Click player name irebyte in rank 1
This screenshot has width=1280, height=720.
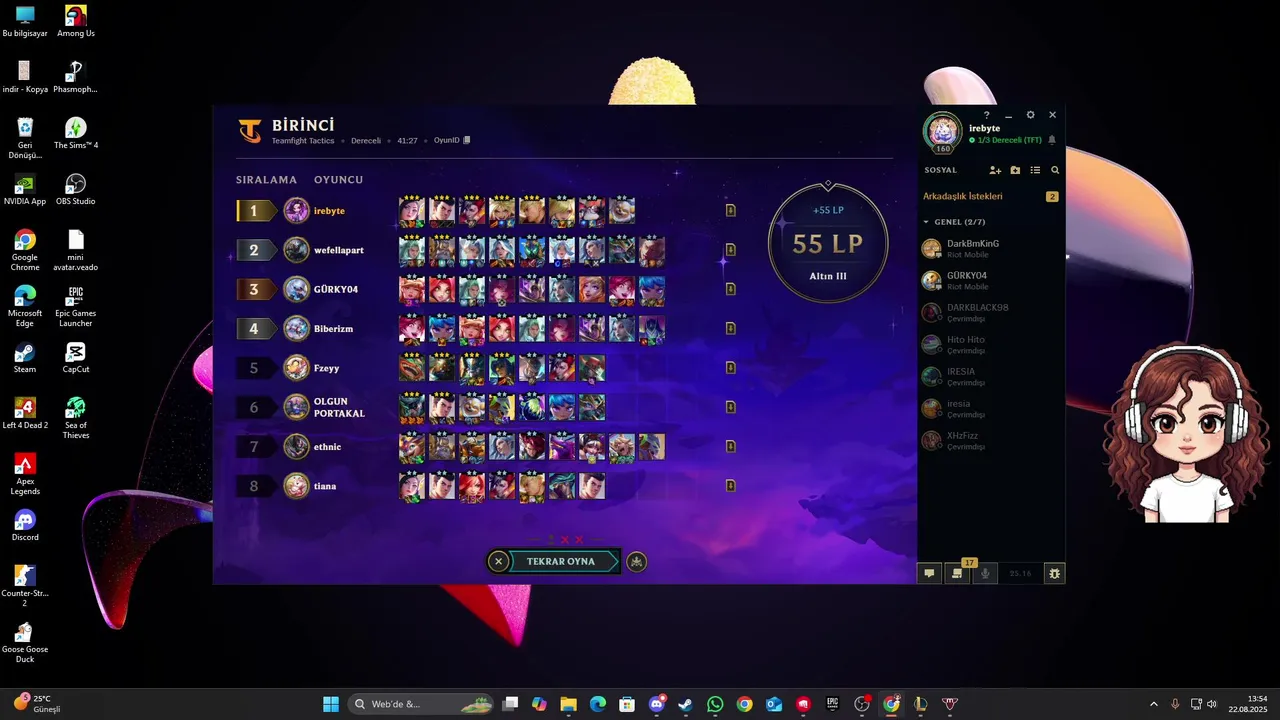click(329, 211)
